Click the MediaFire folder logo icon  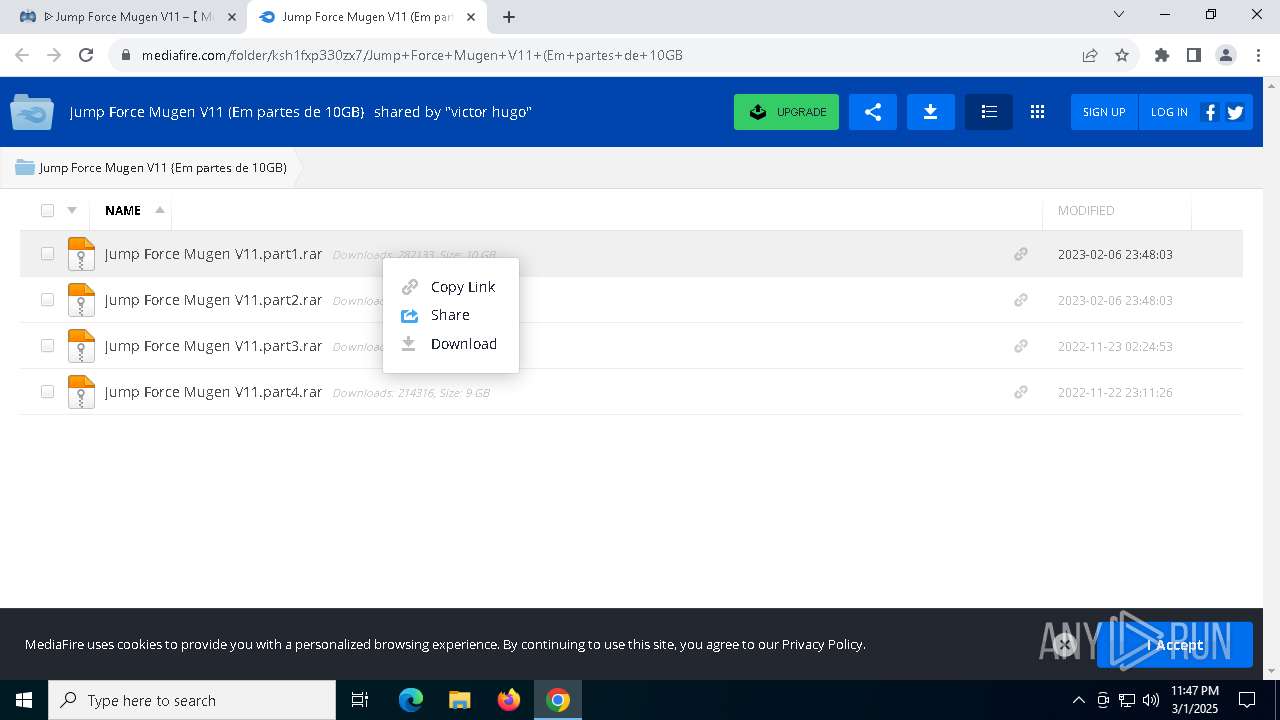32,112
